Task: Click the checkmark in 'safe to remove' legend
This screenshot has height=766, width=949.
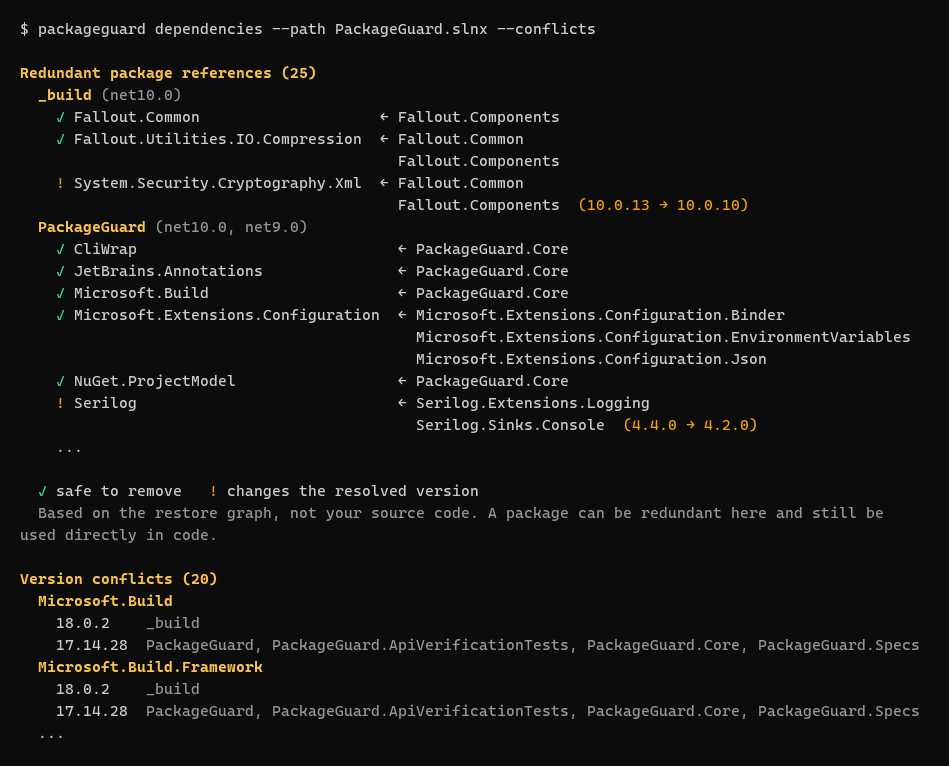Action: (x=42, y=491)
